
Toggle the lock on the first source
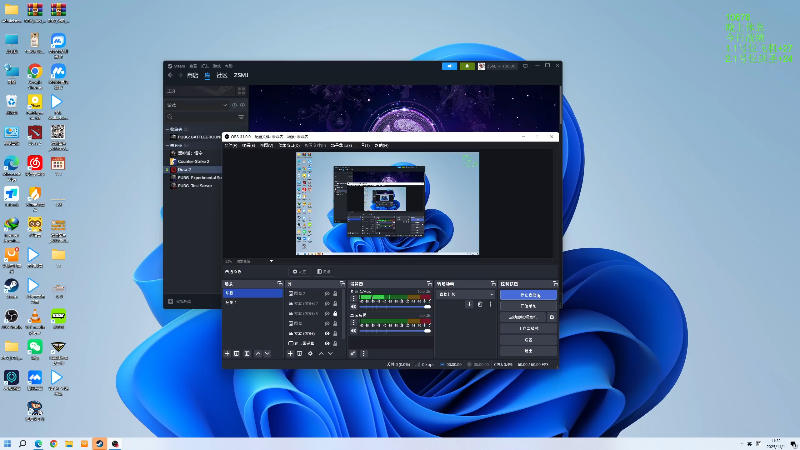click(335, 294)
